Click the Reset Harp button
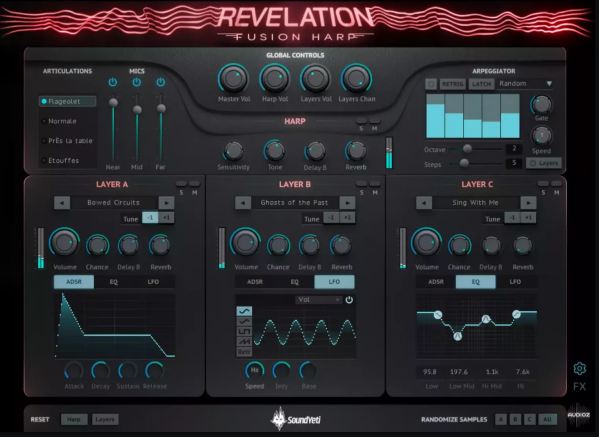 (74, 419)
